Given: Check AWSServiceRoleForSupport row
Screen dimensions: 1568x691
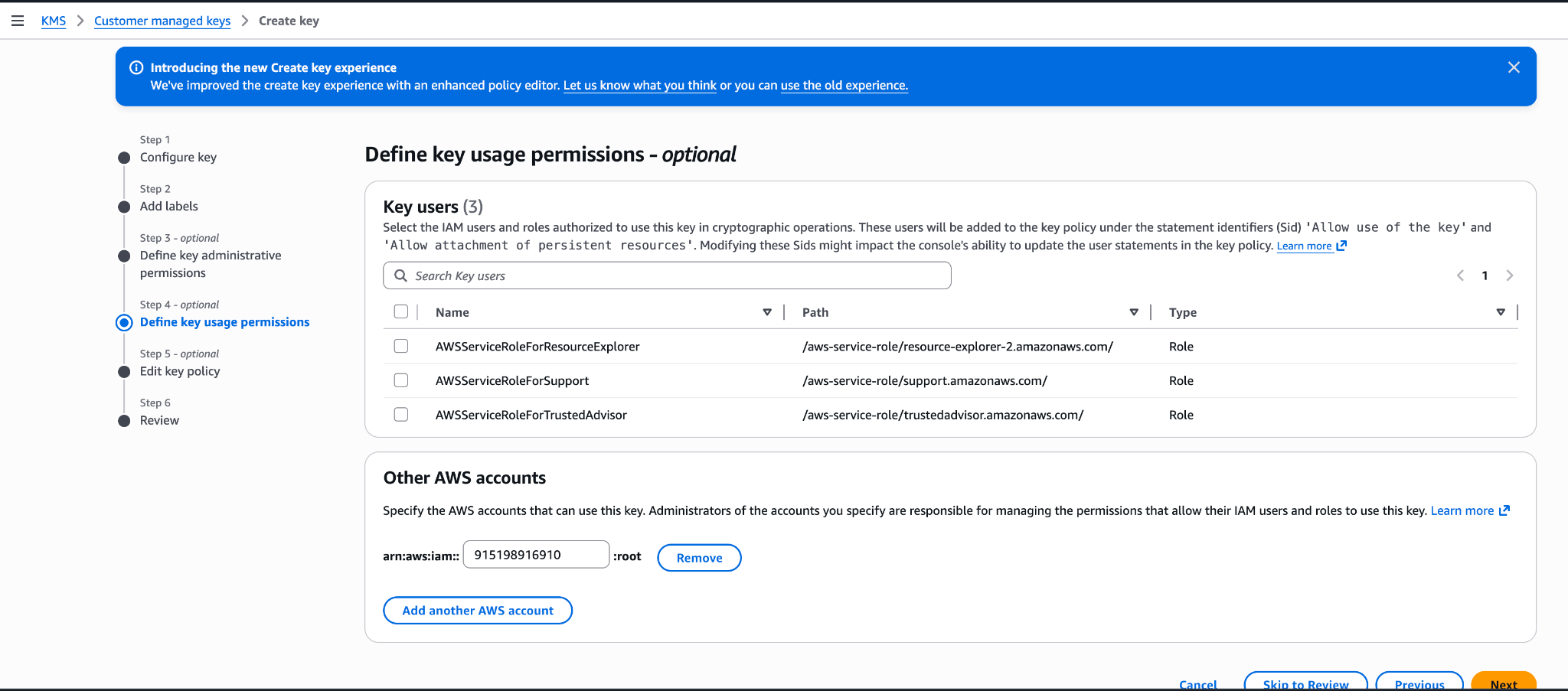Looking at the screenshot, I should [401, 380].
